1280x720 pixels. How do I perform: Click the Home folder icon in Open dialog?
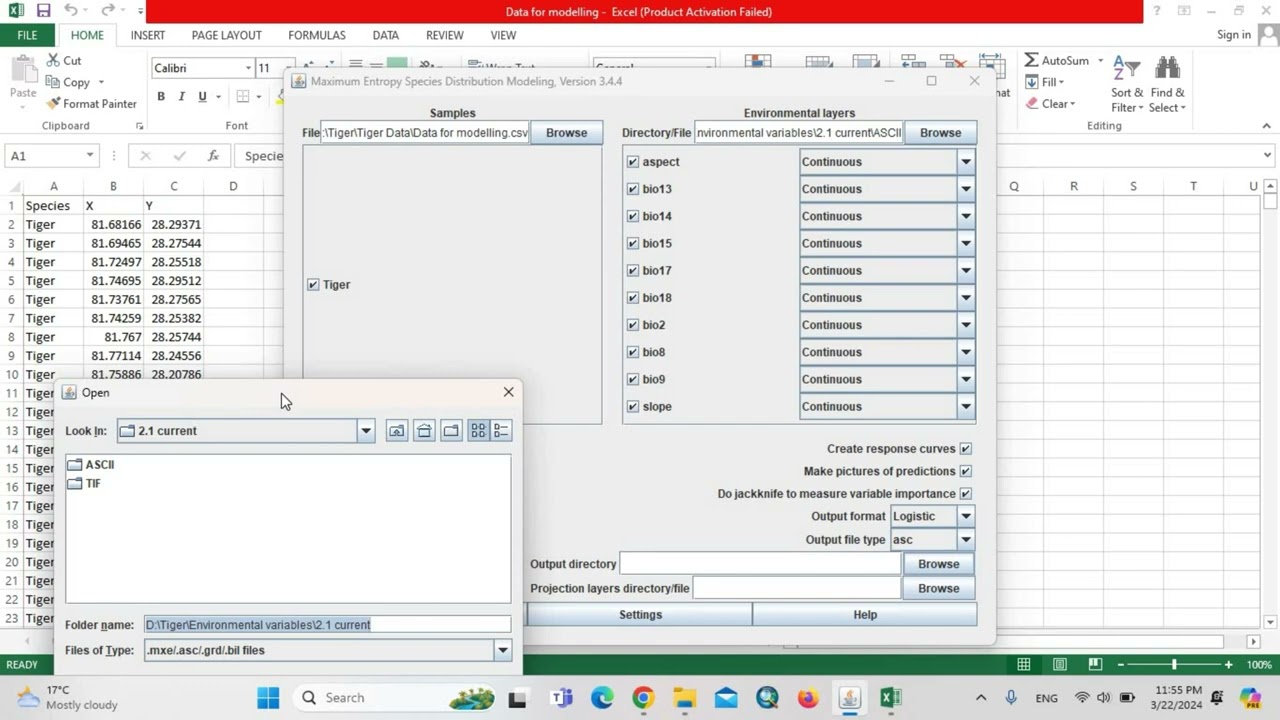(424, 431)
